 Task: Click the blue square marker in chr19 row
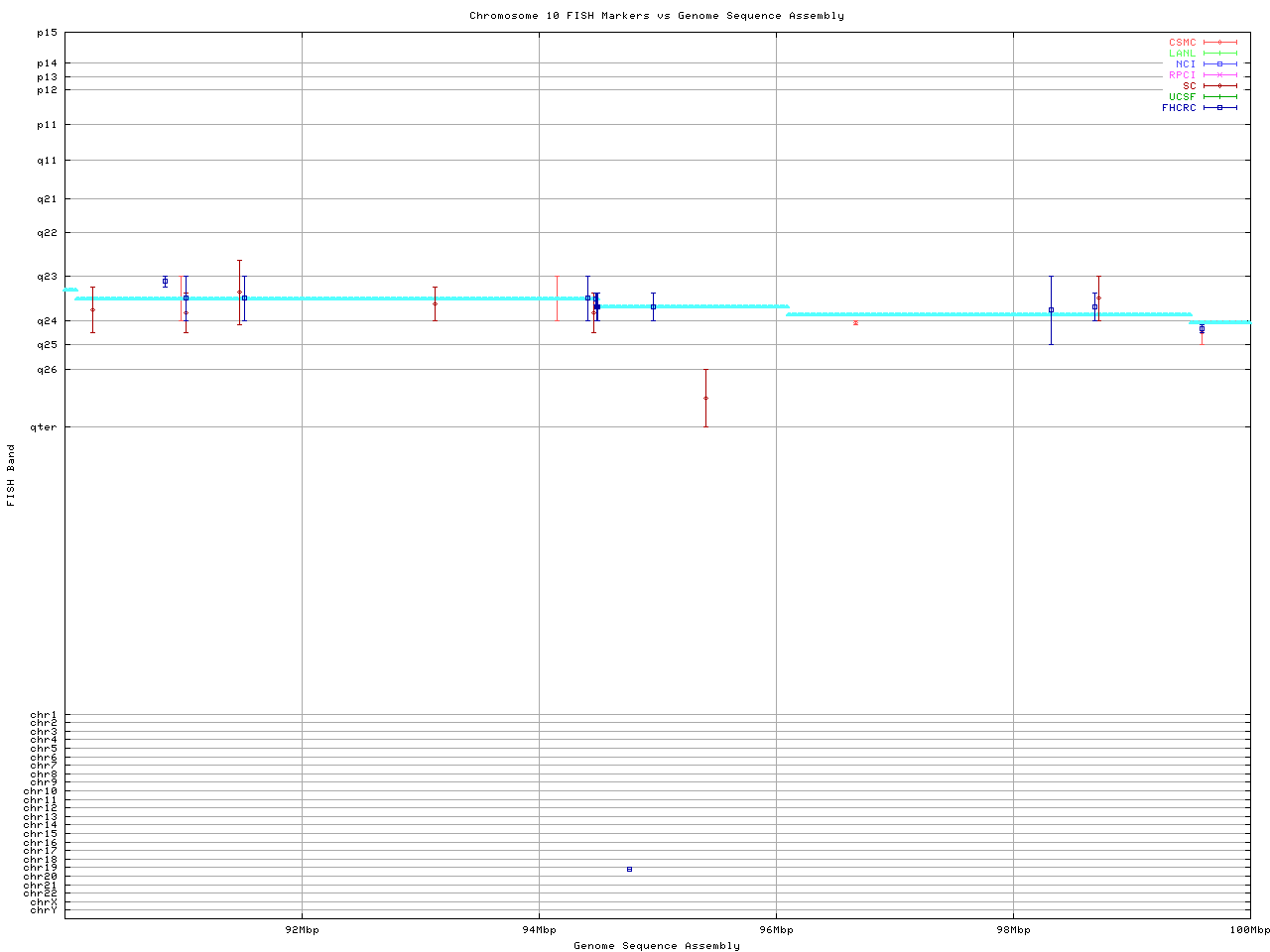click(629, 869)
